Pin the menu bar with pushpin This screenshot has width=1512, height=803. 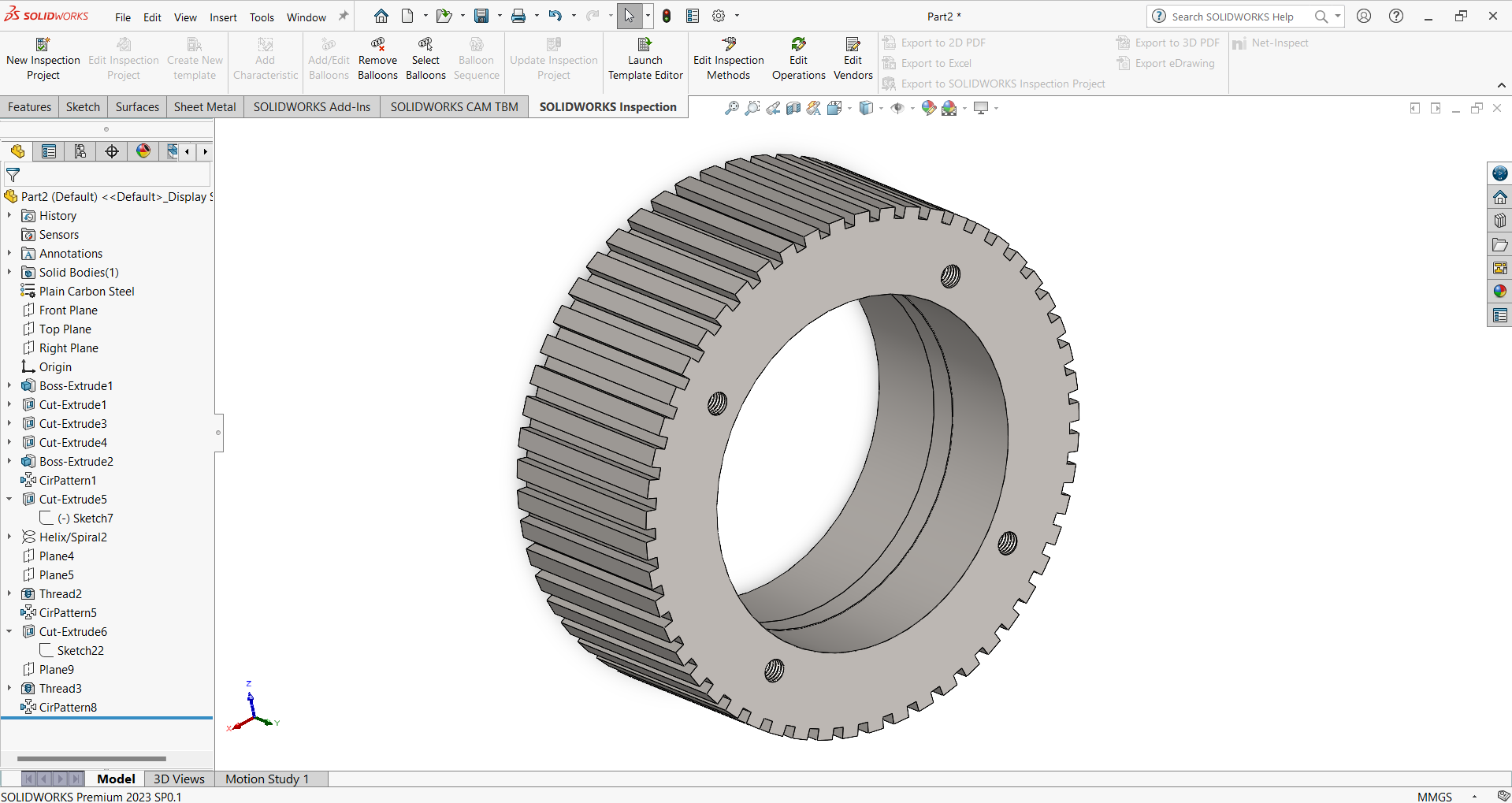(x=344, y=17)
